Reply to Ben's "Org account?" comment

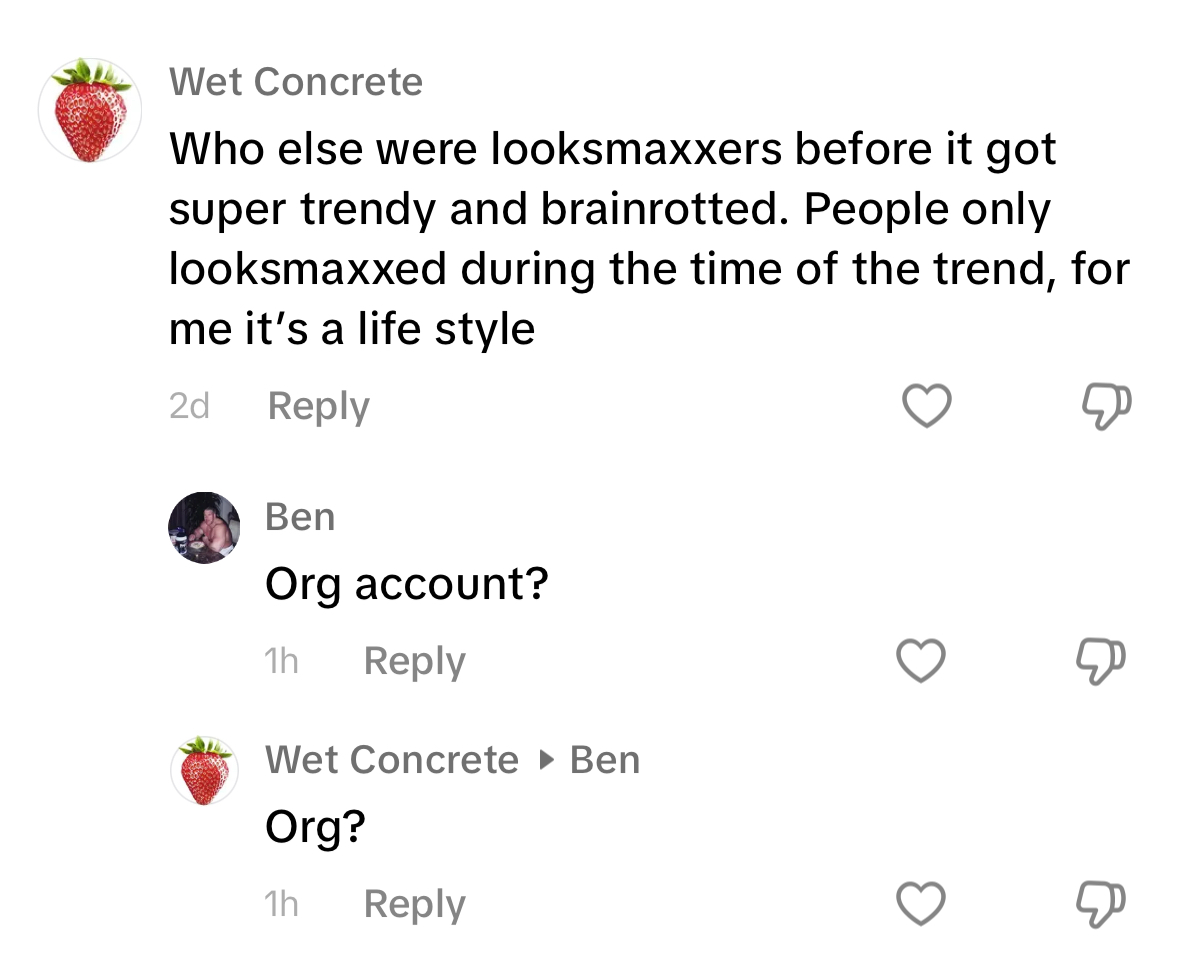[x=414, y=662]
